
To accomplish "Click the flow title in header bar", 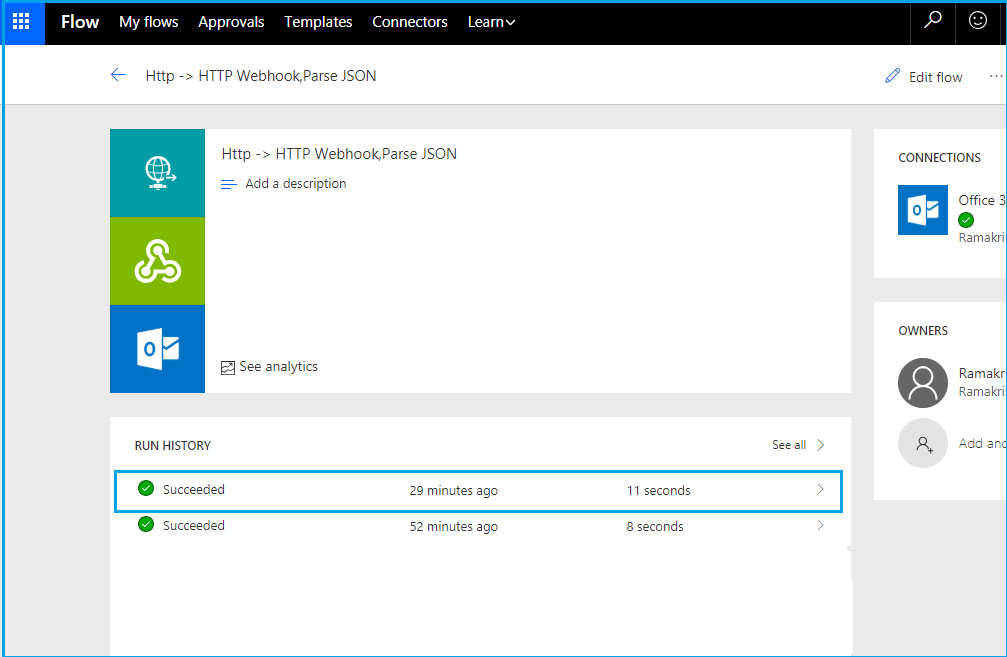I will [x=261, y=76].
